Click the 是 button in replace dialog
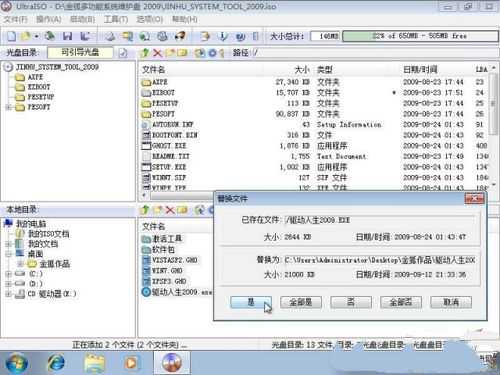500x375 pixels. pos(251,302)
